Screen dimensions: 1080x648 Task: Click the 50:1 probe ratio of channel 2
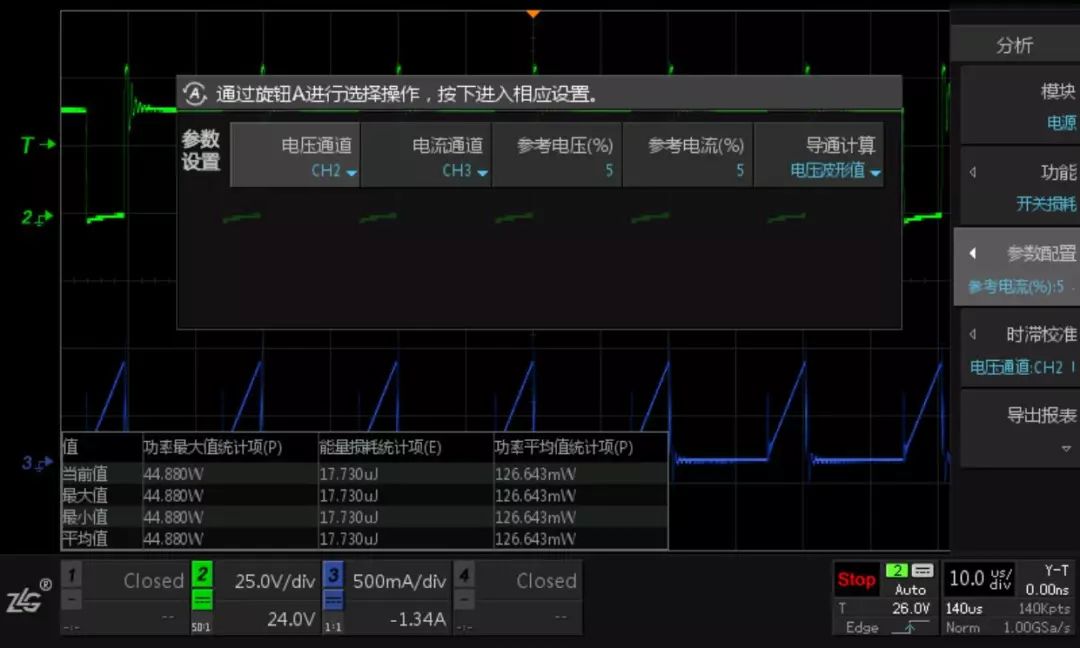click(x=201, y=627)
